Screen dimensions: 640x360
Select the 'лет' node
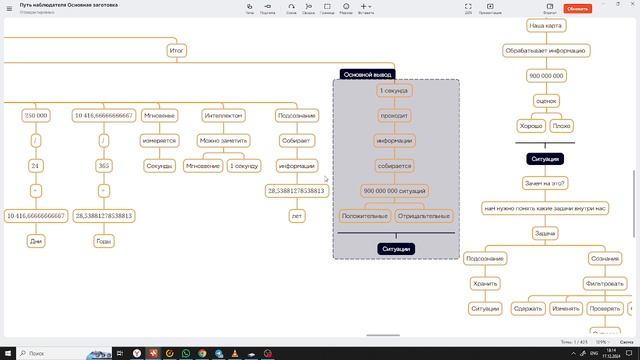(297, 216)
